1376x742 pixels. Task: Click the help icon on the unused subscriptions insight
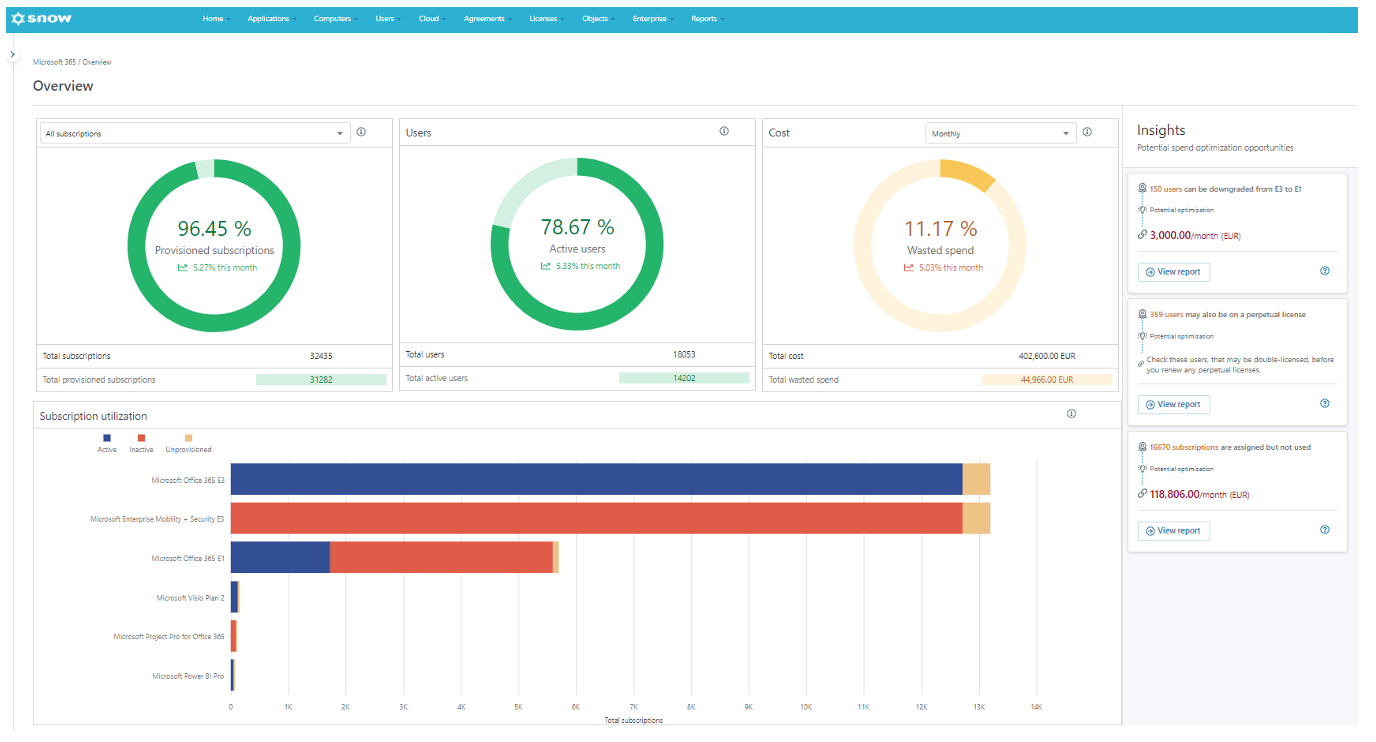[1325, 530]
